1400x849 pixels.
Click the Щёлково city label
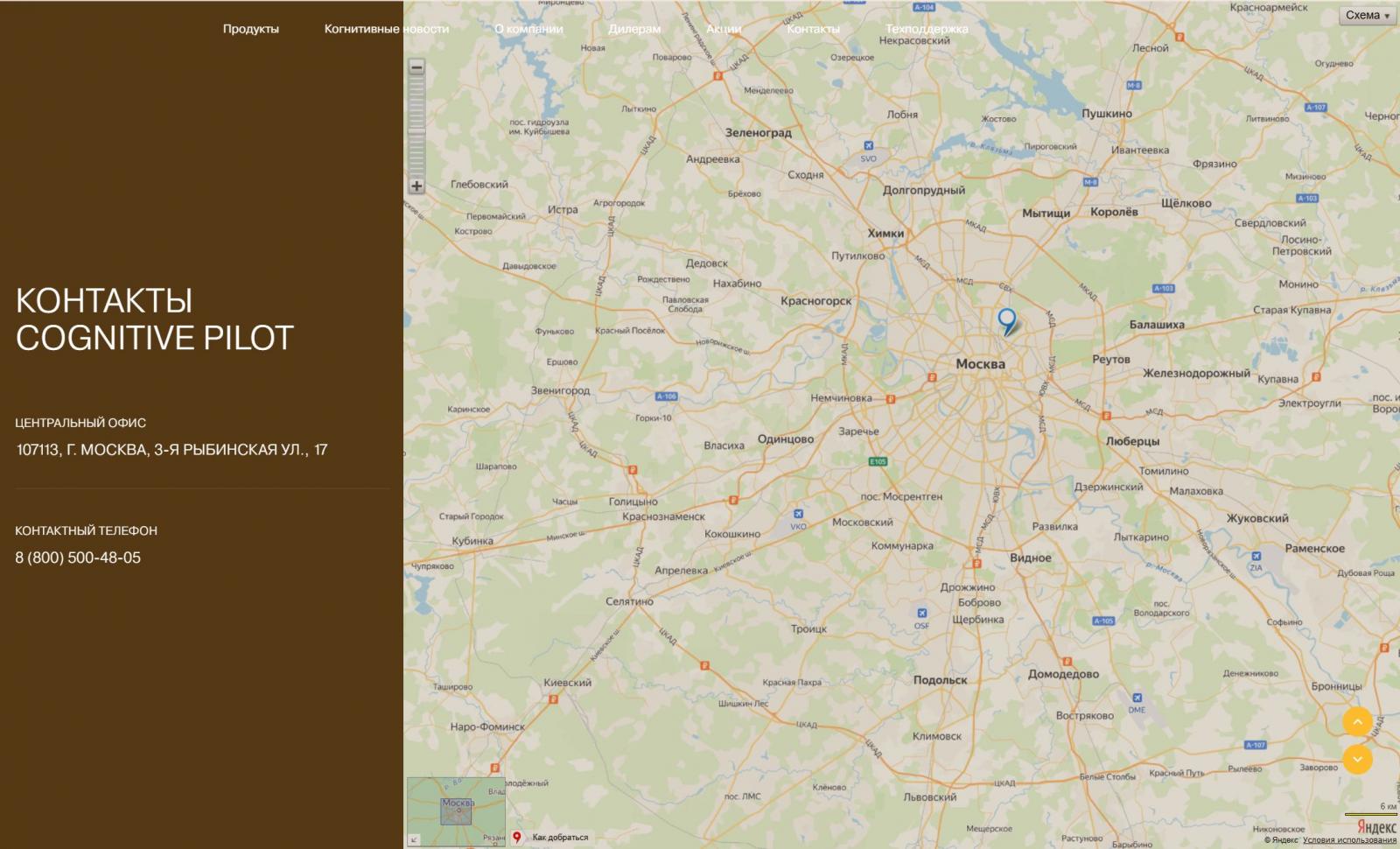[1186, 203]
